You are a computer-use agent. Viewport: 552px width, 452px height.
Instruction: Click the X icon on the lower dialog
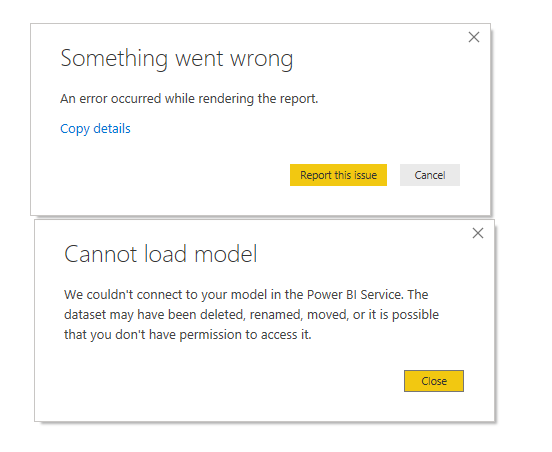click(x=478, y=233)
